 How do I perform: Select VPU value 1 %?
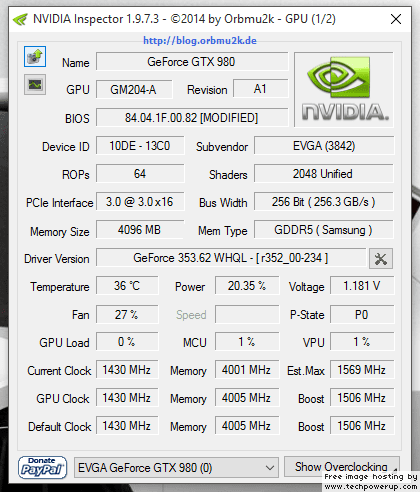point(362,342)
